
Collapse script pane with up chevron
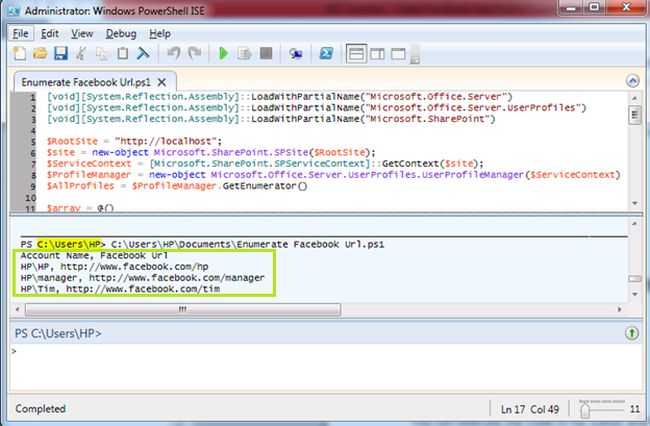coord(633,80)
